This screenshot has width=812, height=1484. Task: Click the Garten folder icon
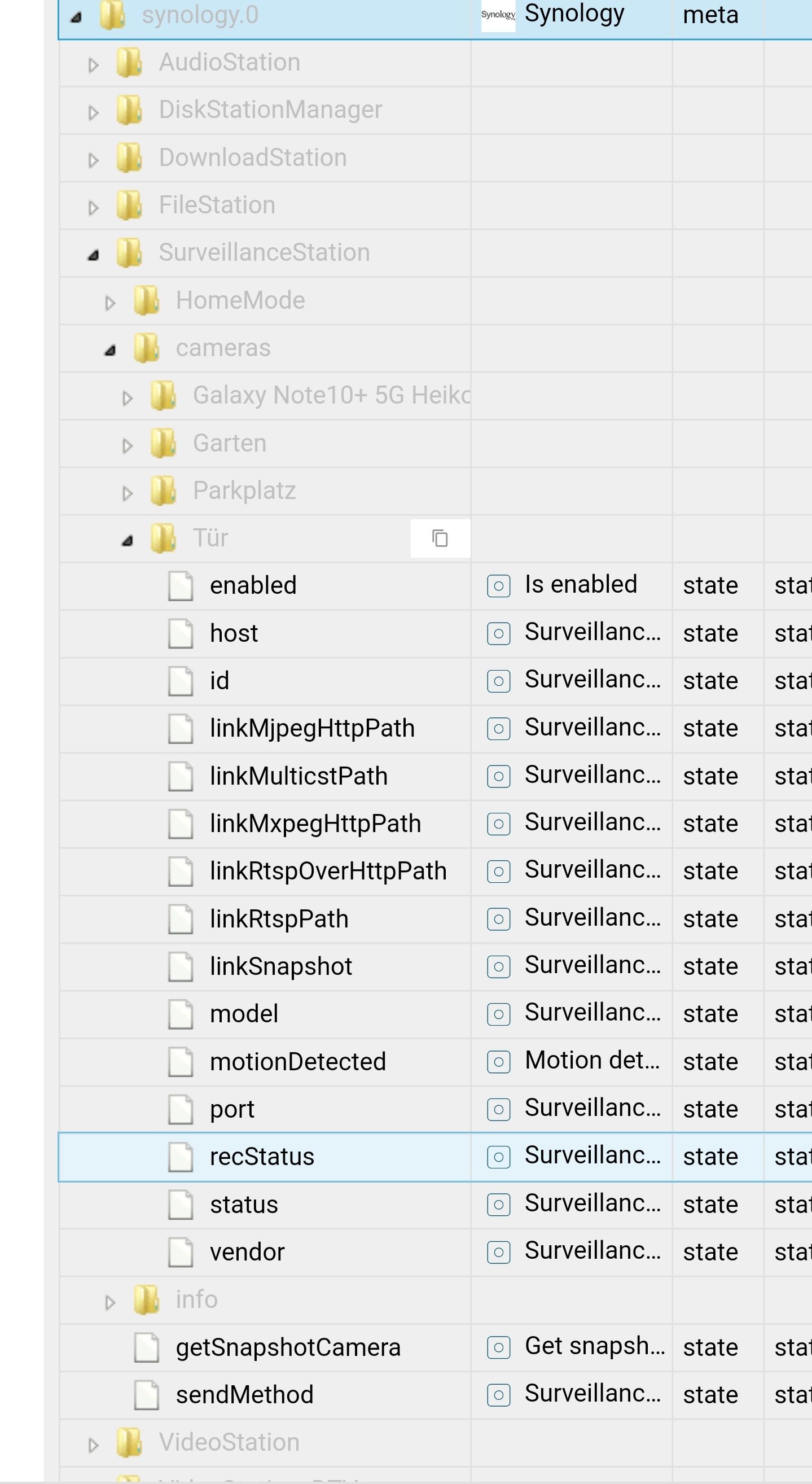(163, 443)
